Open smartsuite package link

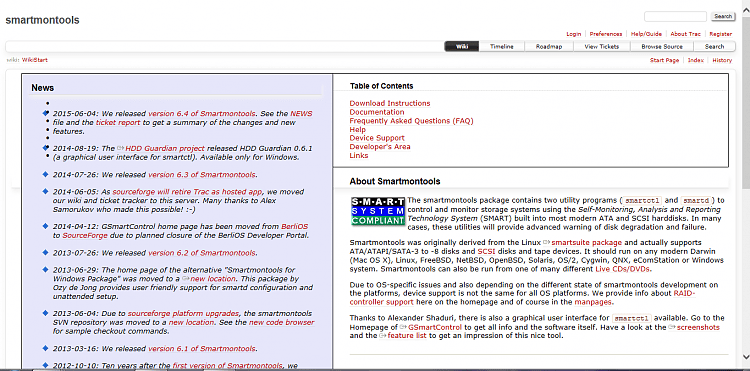point(586,243)
